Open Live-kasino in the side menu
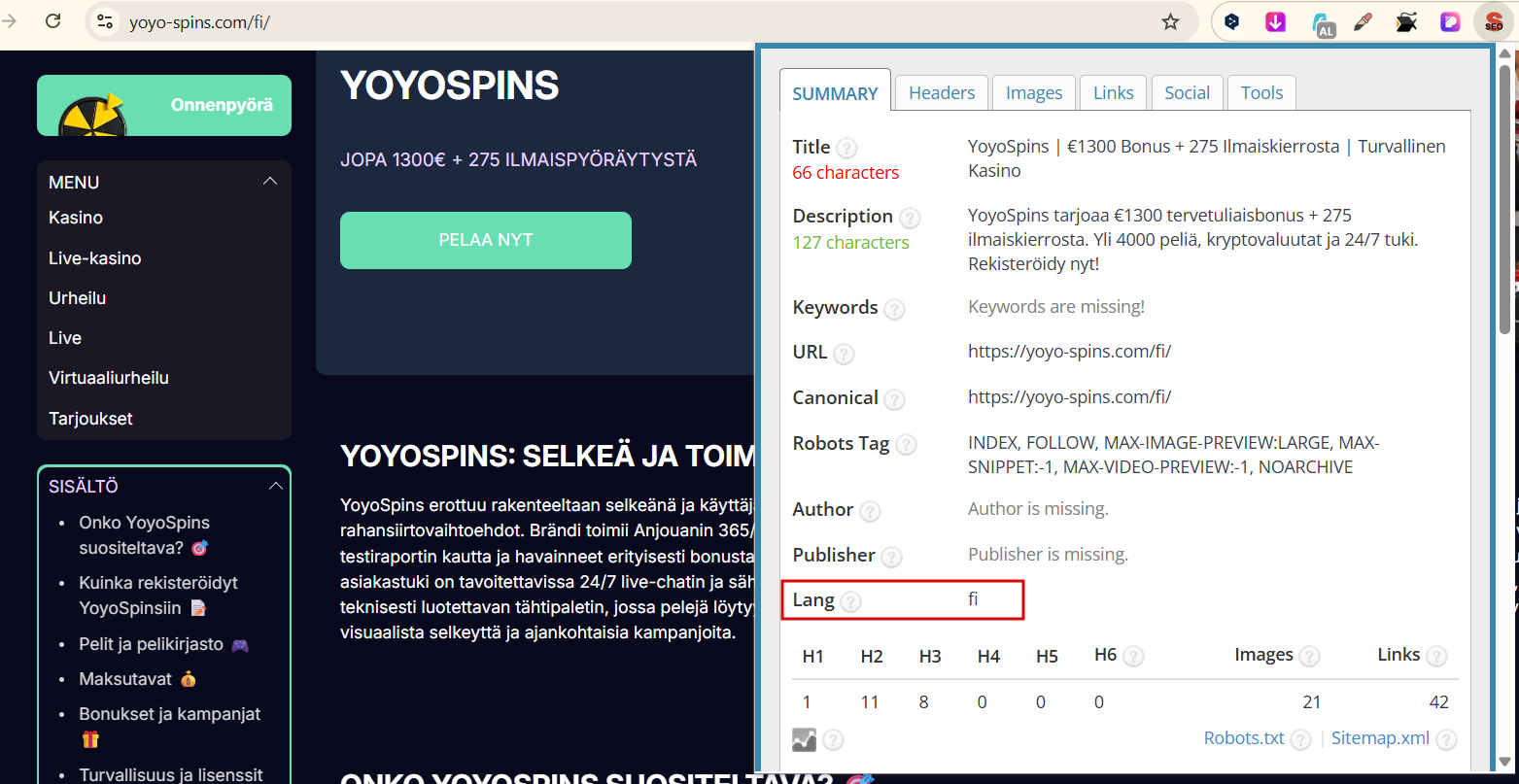 point(95,258)
